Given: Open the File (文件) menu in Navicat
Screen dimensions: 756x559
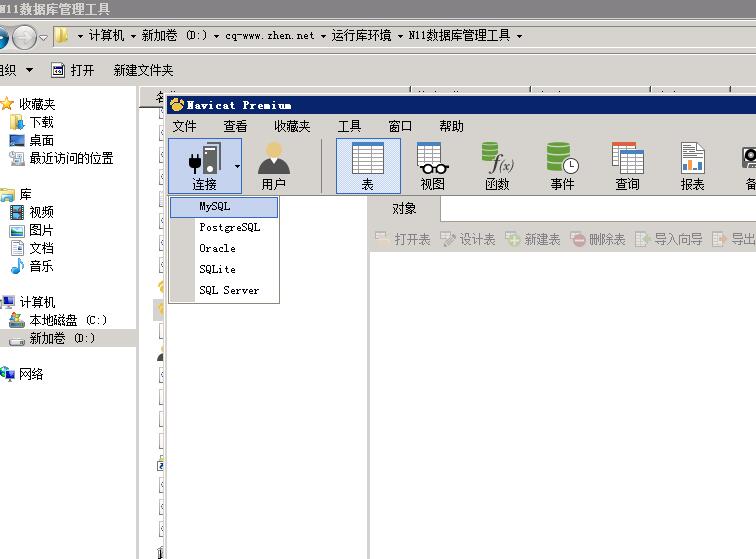Looking at the screenshot, I should 184,126.
